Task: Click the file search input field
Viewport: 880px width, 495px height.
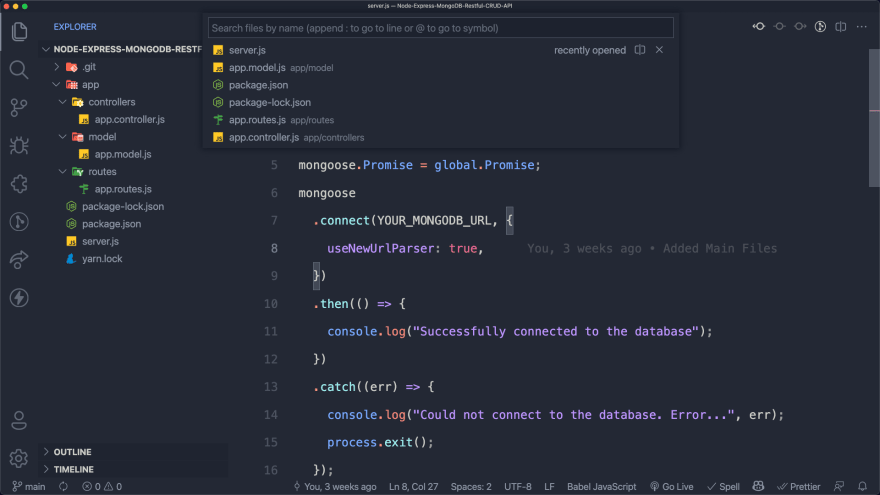Action: pos(440,28)
